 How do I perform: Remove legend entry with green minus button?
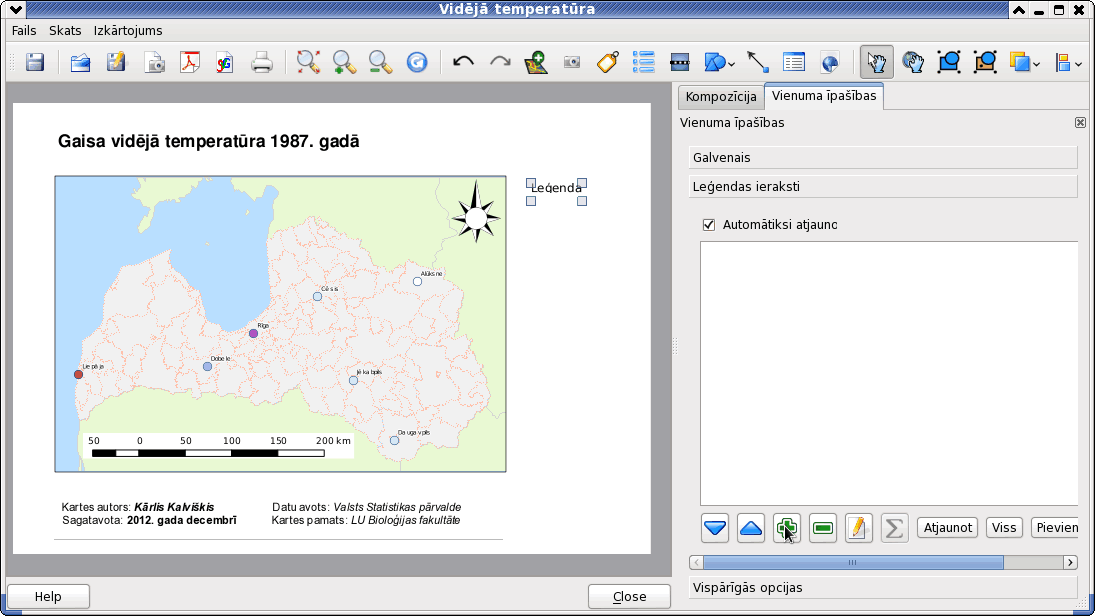823,528
